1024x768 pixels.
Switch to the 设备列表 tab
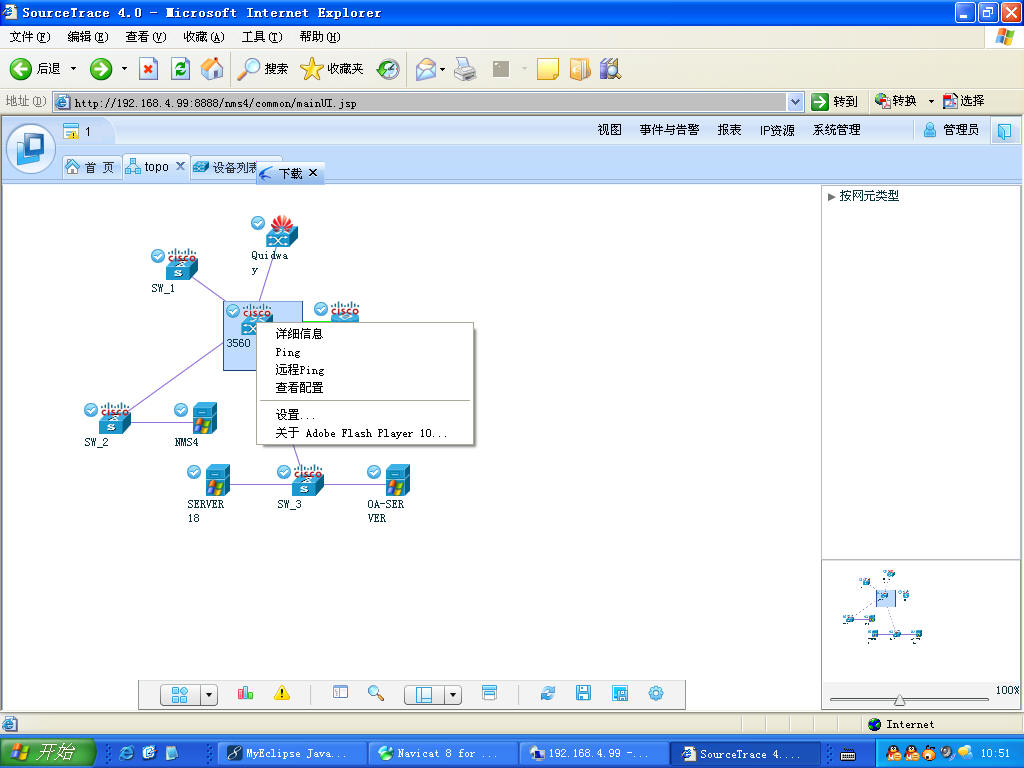225,167
